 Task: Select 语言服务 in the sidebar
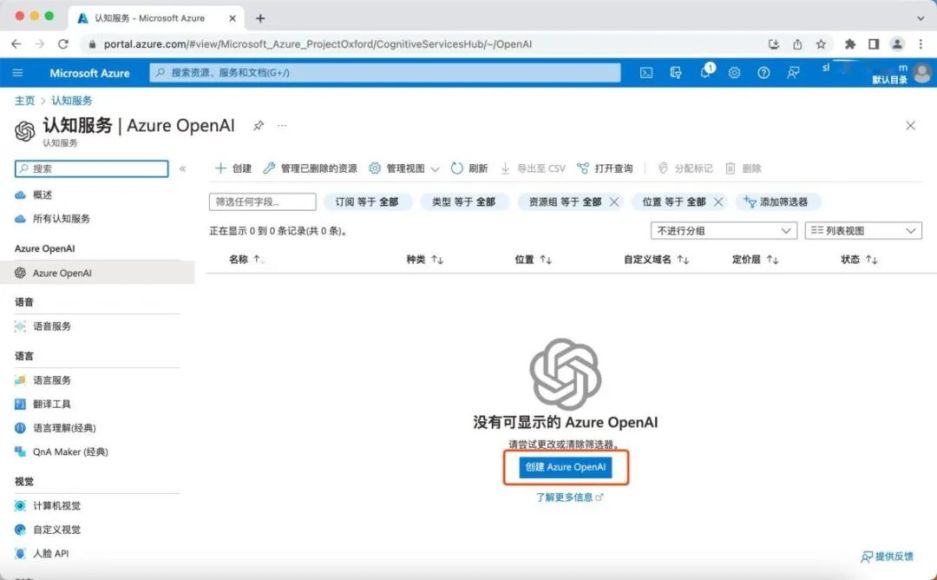51,380
